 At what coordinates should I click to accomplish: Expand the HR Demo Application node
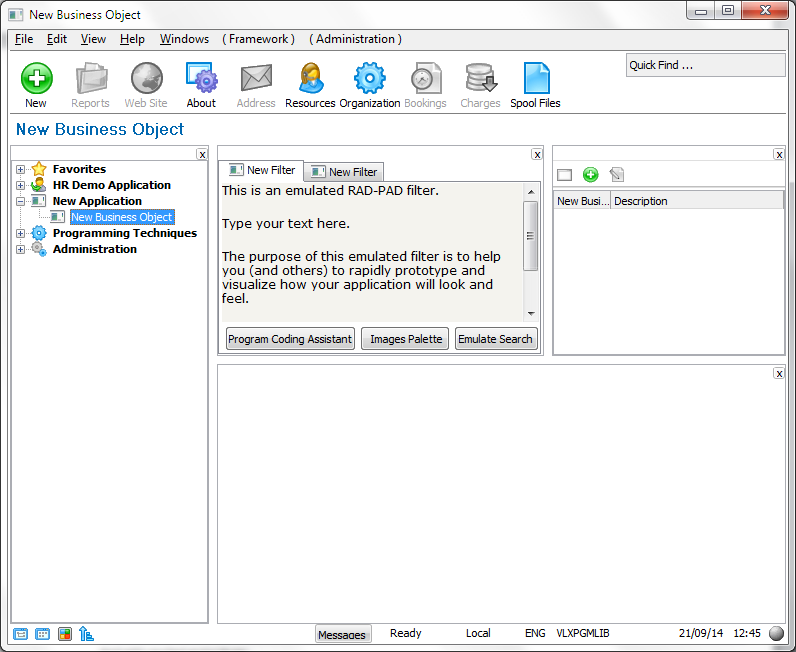click(x=20, y=185)
